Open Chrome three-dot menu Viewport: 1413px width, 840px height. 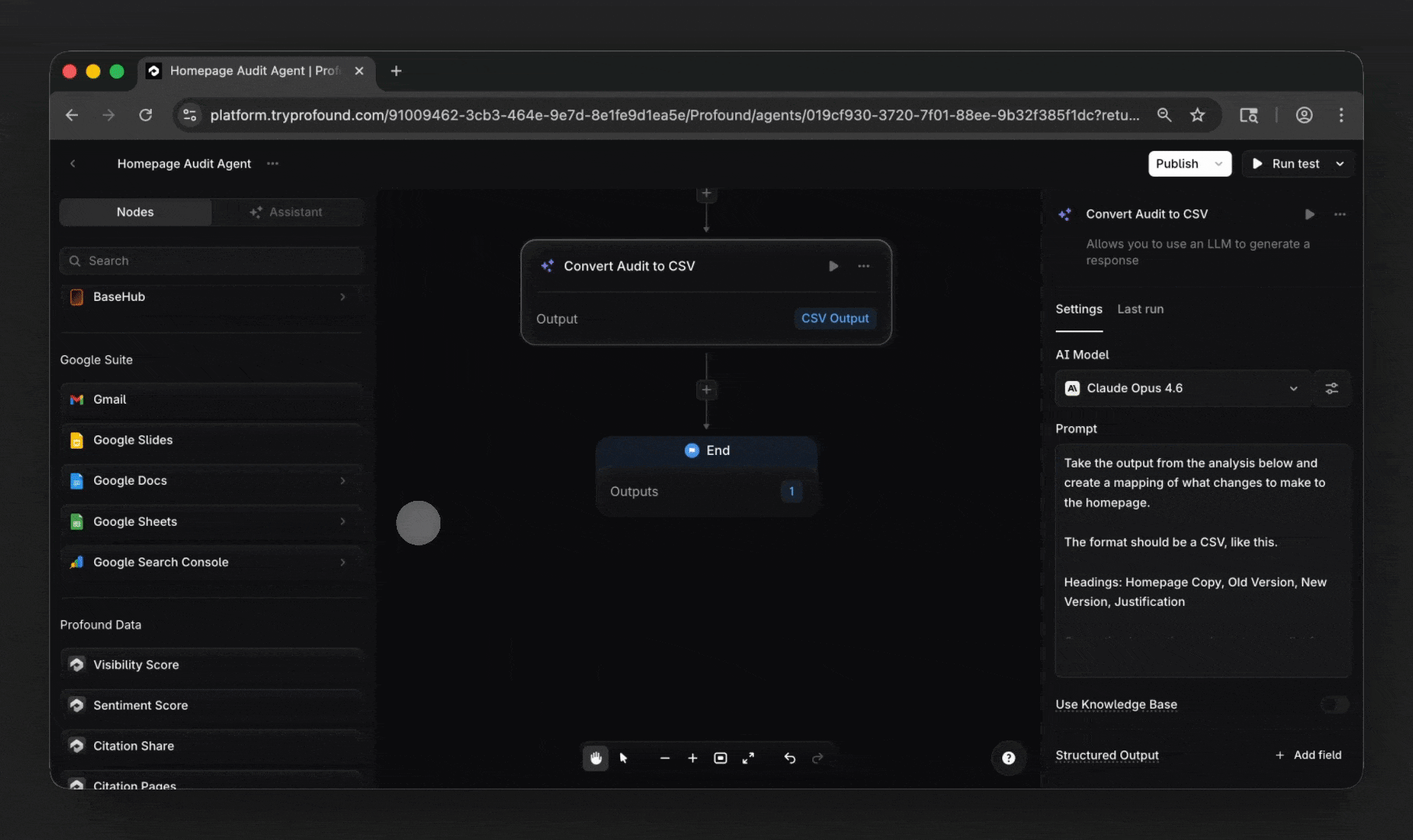[x=1341, y=115]
